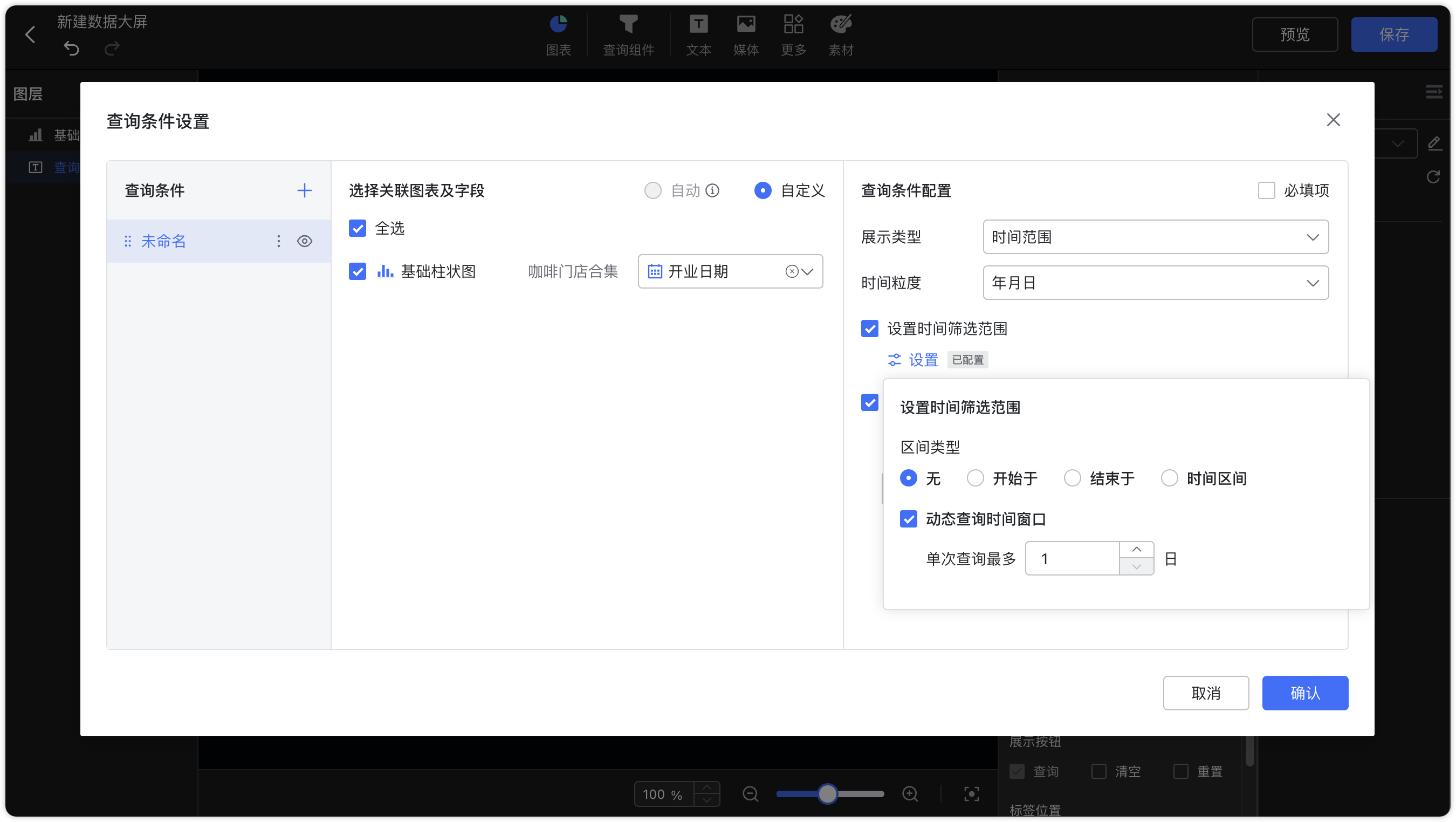The height and width of the screenshot is (822, 1456).
Task: Add a new query condition
Action: (x=305, y=190)
